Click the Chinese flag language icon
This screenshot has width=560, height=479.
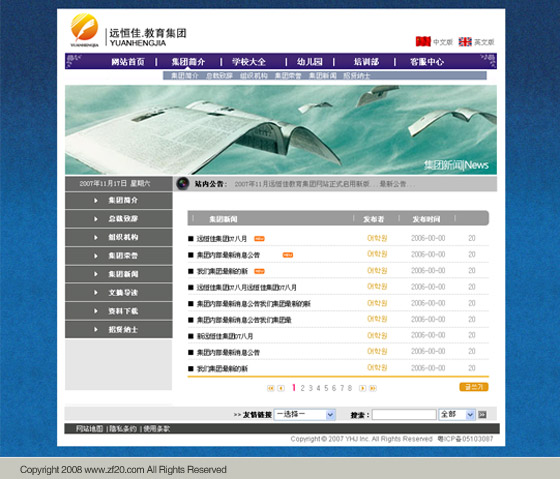(423, 41)
